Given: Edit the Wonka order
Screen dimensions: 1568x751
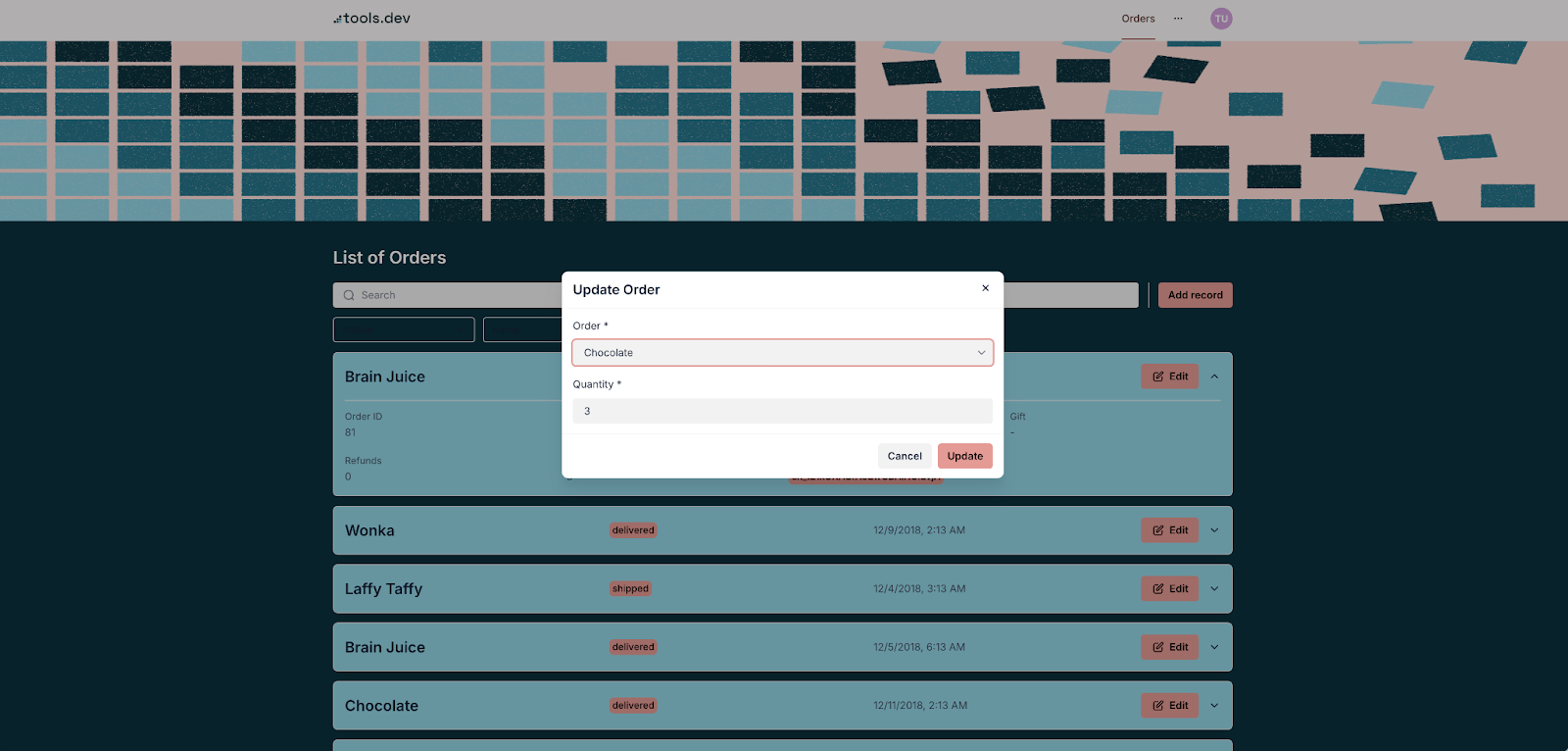Looking at the screenshot, I should 1169,530.
